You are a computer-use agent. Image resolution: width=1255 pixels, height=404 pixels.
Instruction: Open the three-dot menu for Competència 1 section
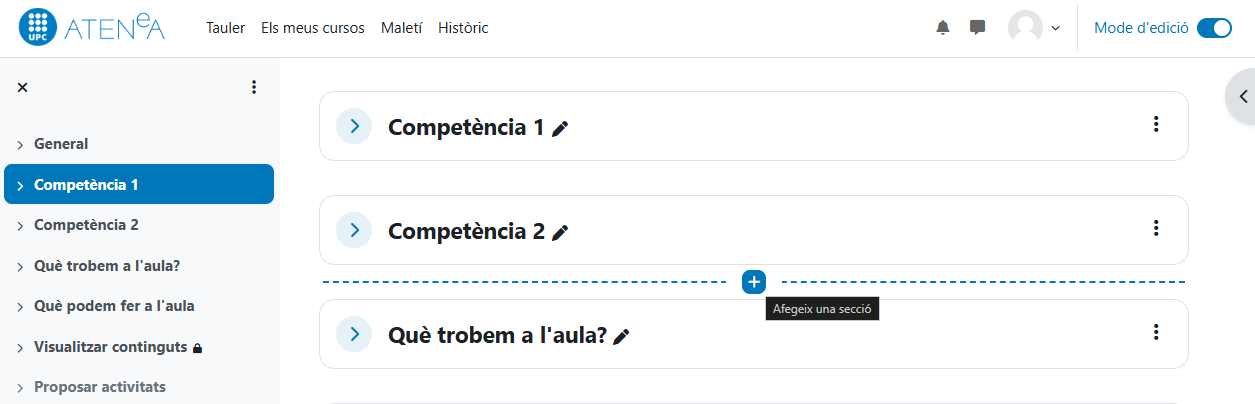[1156, 124]
